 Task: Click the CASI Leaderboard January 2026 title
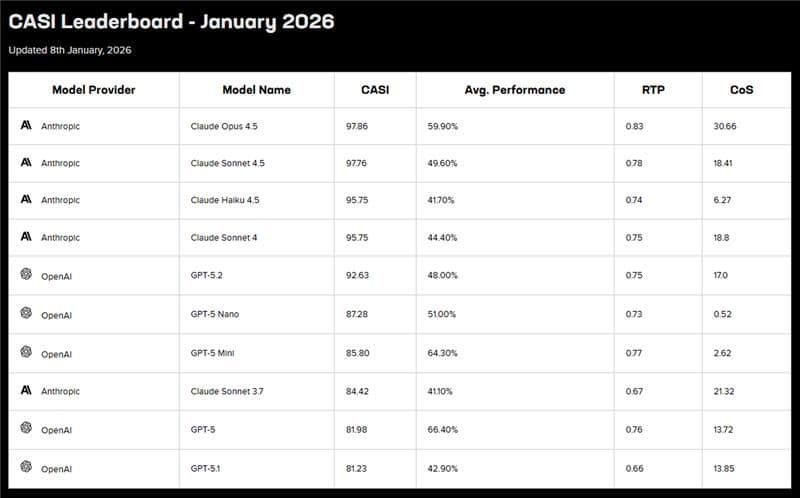click(171, 21)
